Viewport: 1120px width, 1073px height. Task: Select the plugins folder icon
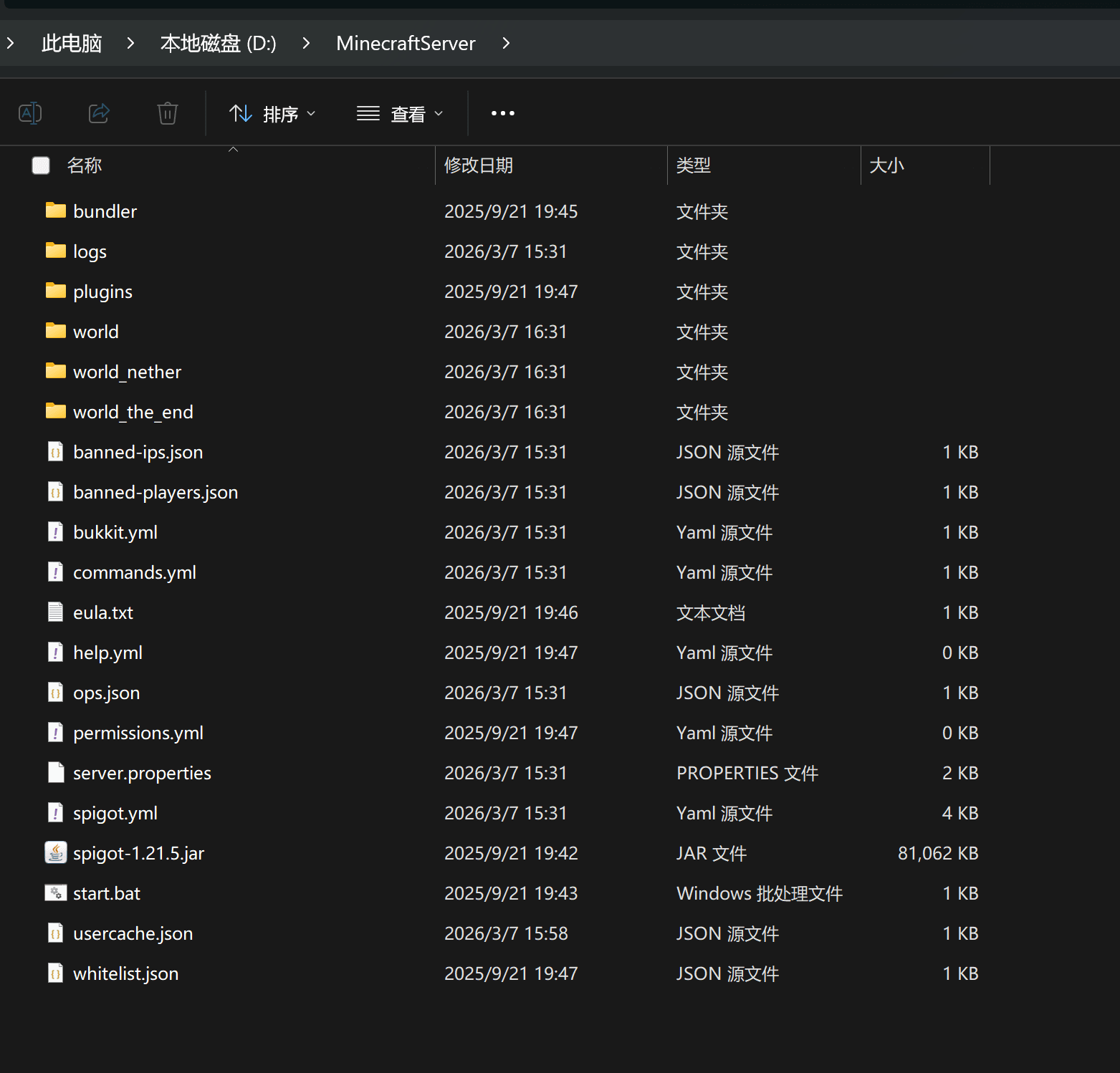(56, 291)
